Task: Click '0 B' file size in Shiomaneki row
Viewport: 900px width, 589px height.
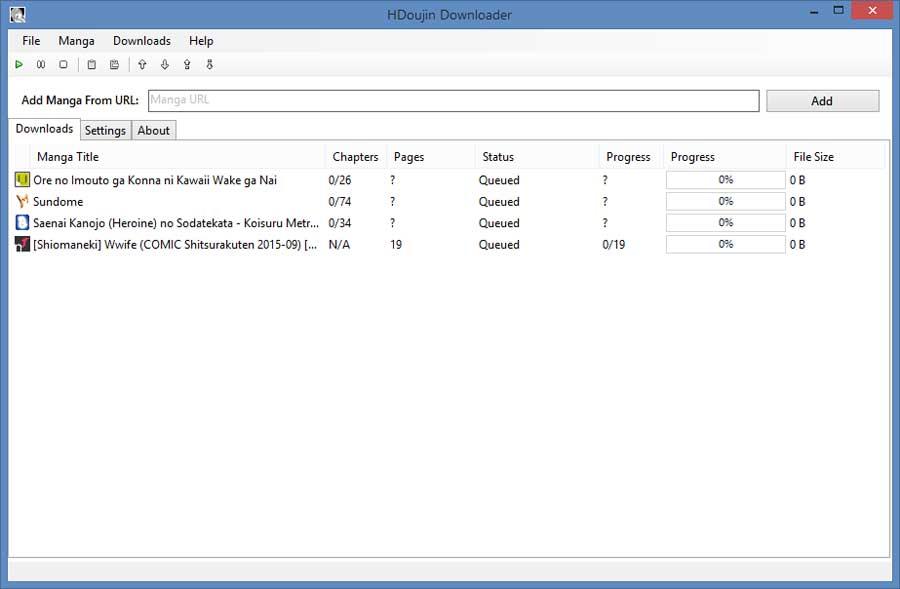Action: (798, 245)
